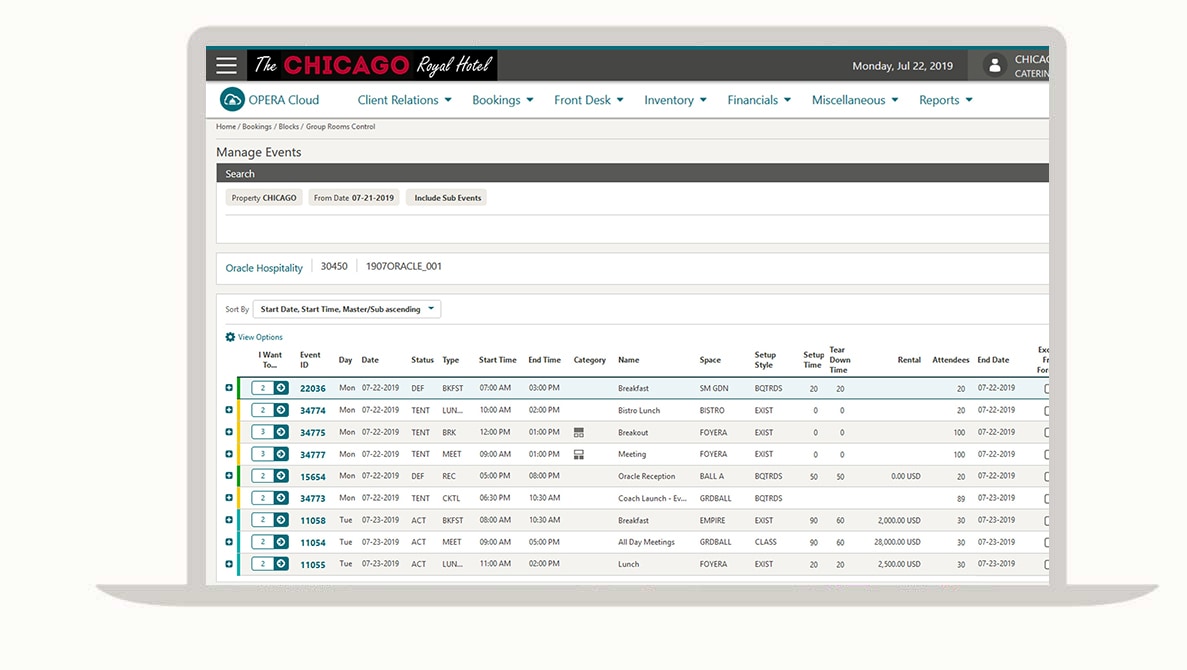Expand the row for event 34774
This screenshot has height=670, width=1187.
click(x=229, y=410)
